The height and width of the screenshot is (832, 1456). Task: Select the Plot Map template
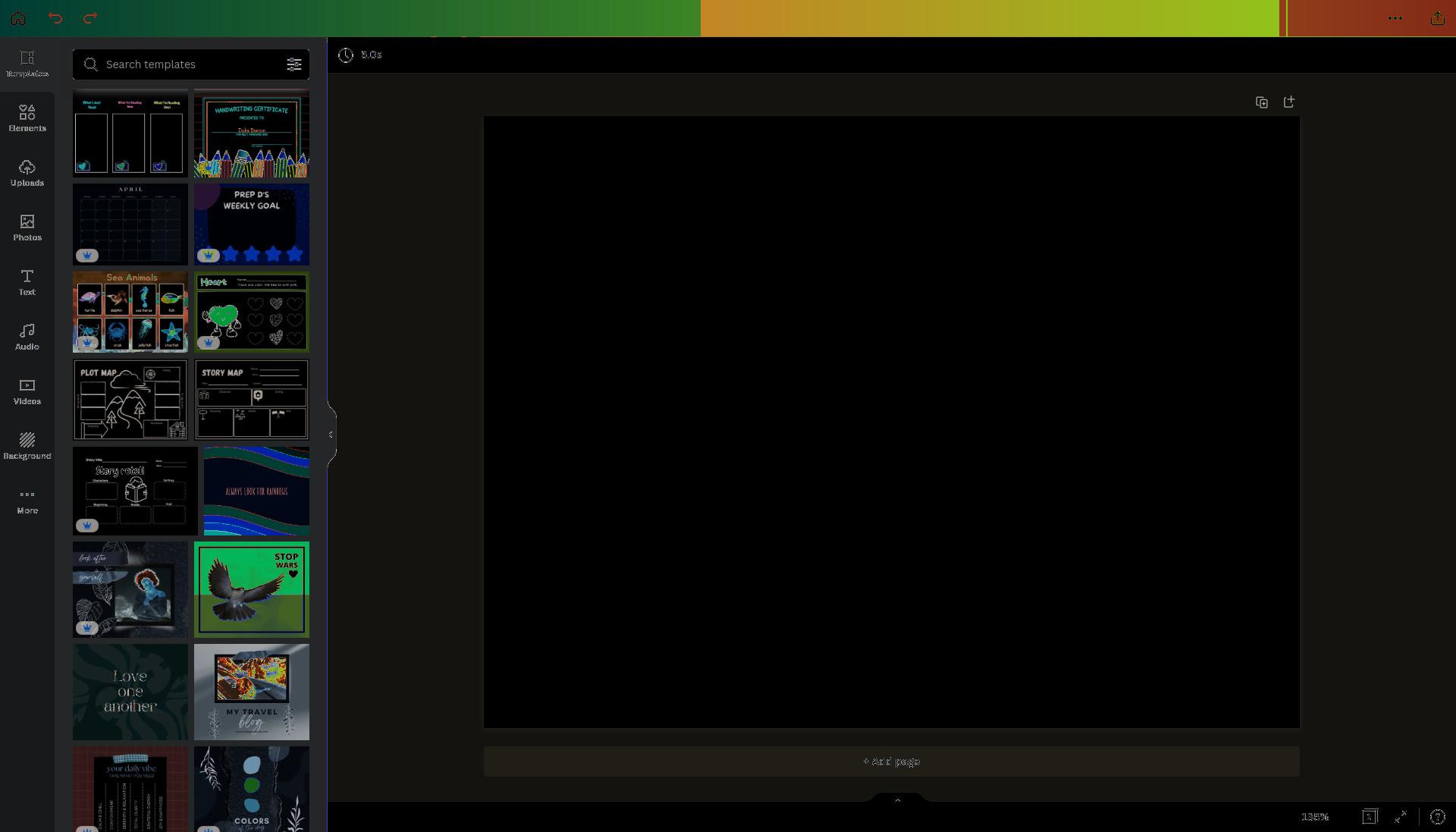130,400
